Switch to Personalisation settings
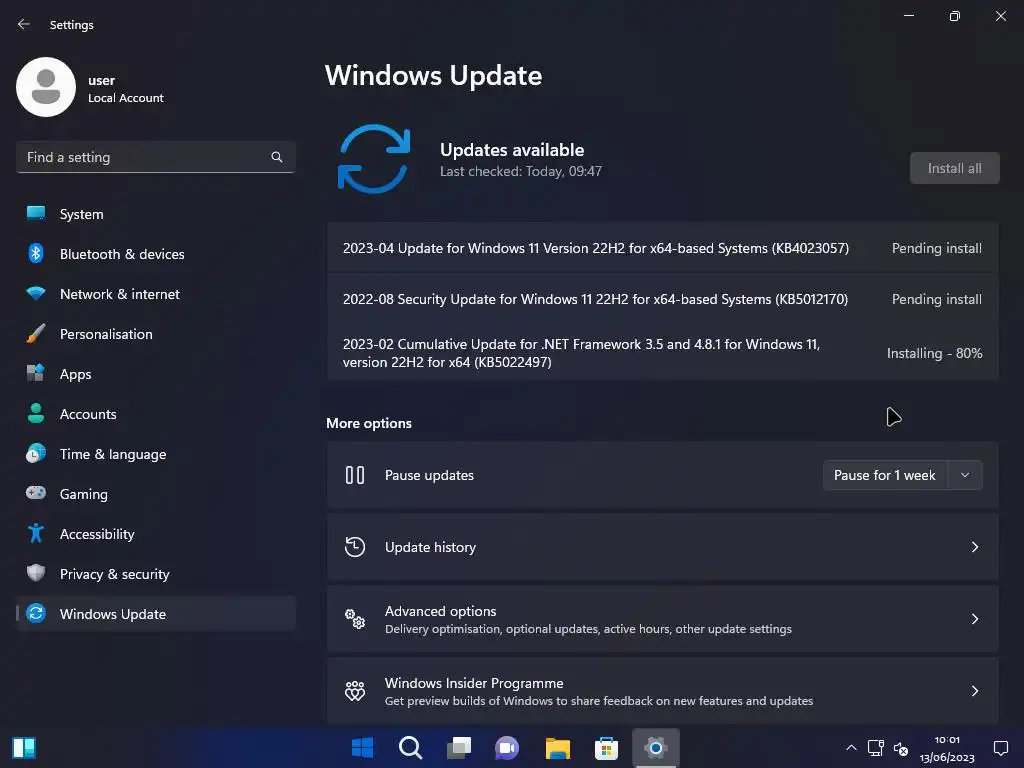 pyautogui.click(x=155, y=334)
